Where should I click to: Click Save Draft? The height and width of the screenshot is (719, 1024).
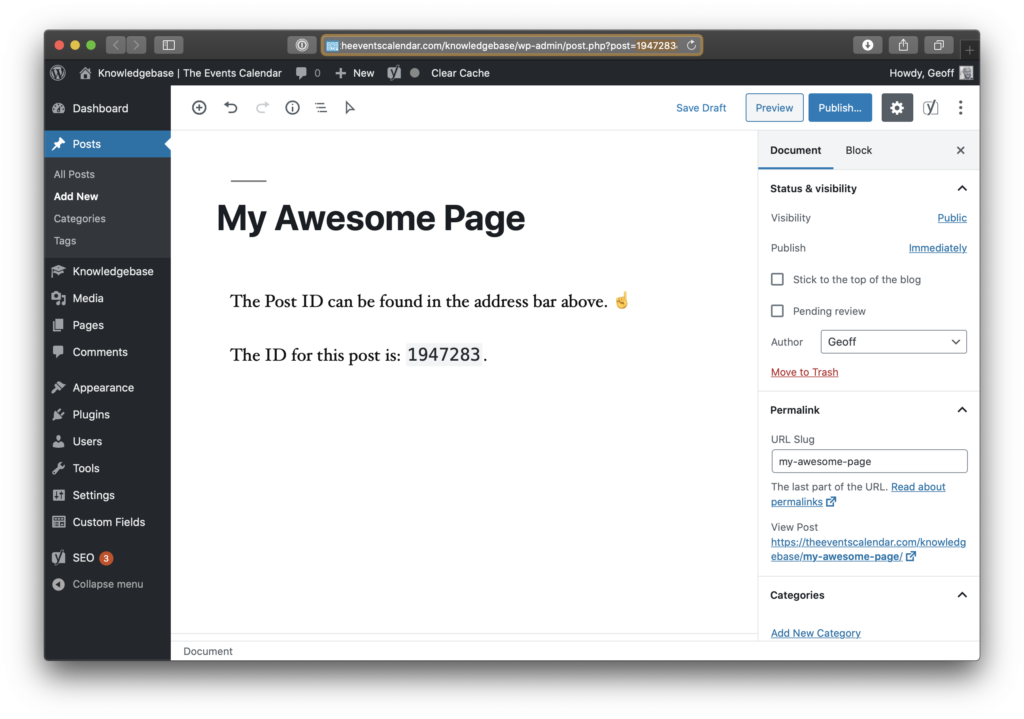pyautogui.click(x=701, y=108)
